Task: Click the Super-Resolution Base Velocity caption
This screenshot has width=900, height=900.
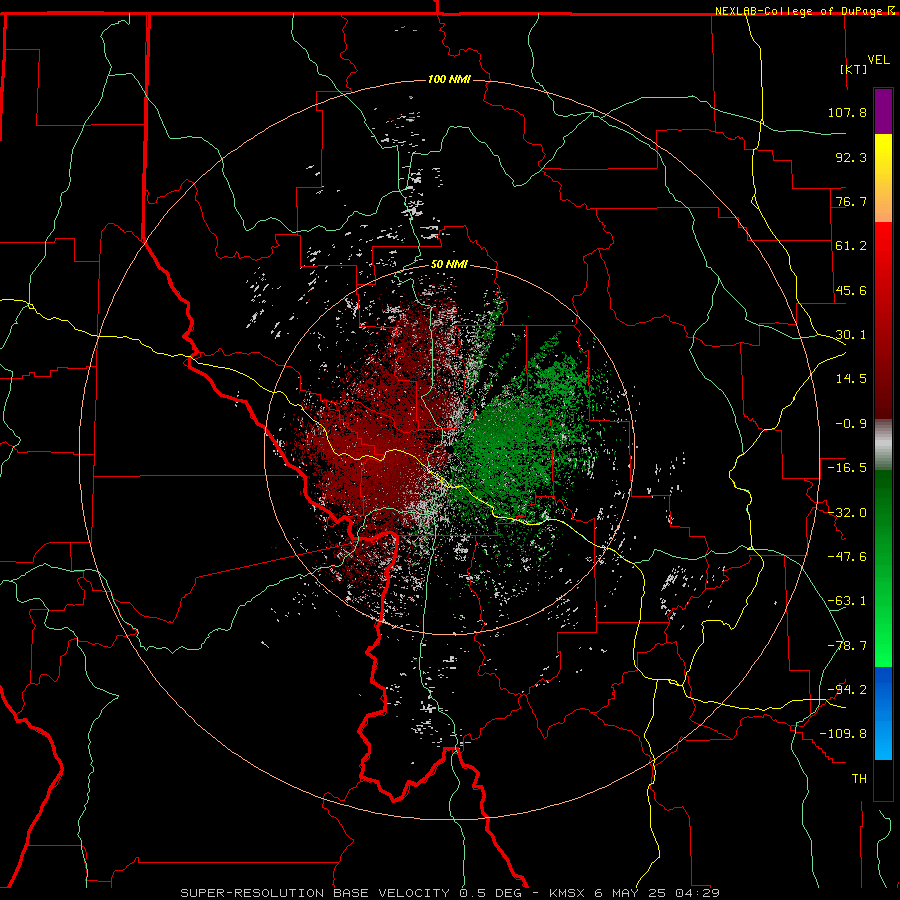Action: coord(449,893)
